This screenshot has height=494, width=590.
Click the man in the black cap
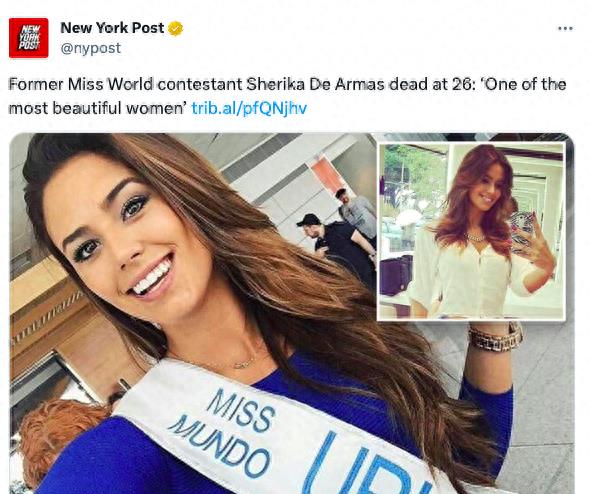[x=335, y=245]
